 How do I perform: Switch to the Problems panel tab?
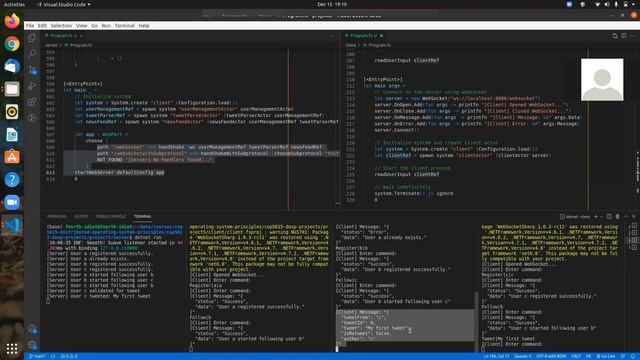coord(56,217)
